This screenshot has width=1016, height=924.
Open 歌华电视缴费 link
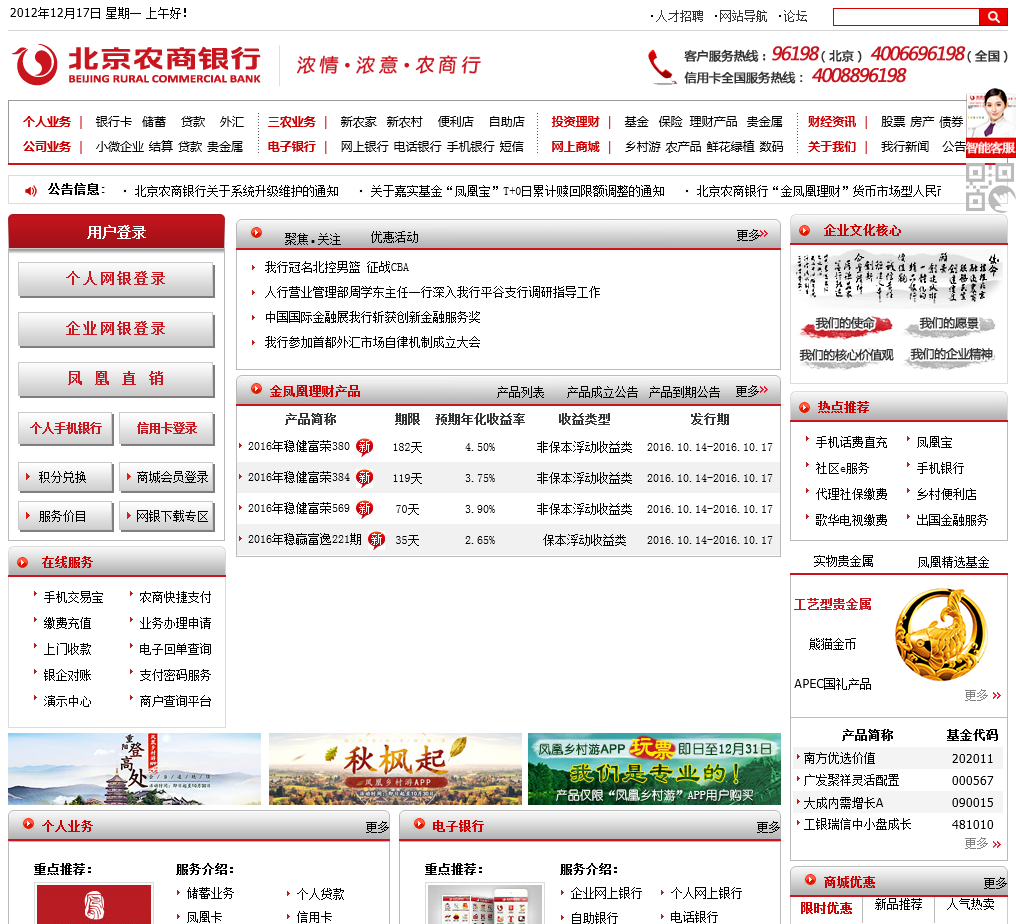coord(851,520)
